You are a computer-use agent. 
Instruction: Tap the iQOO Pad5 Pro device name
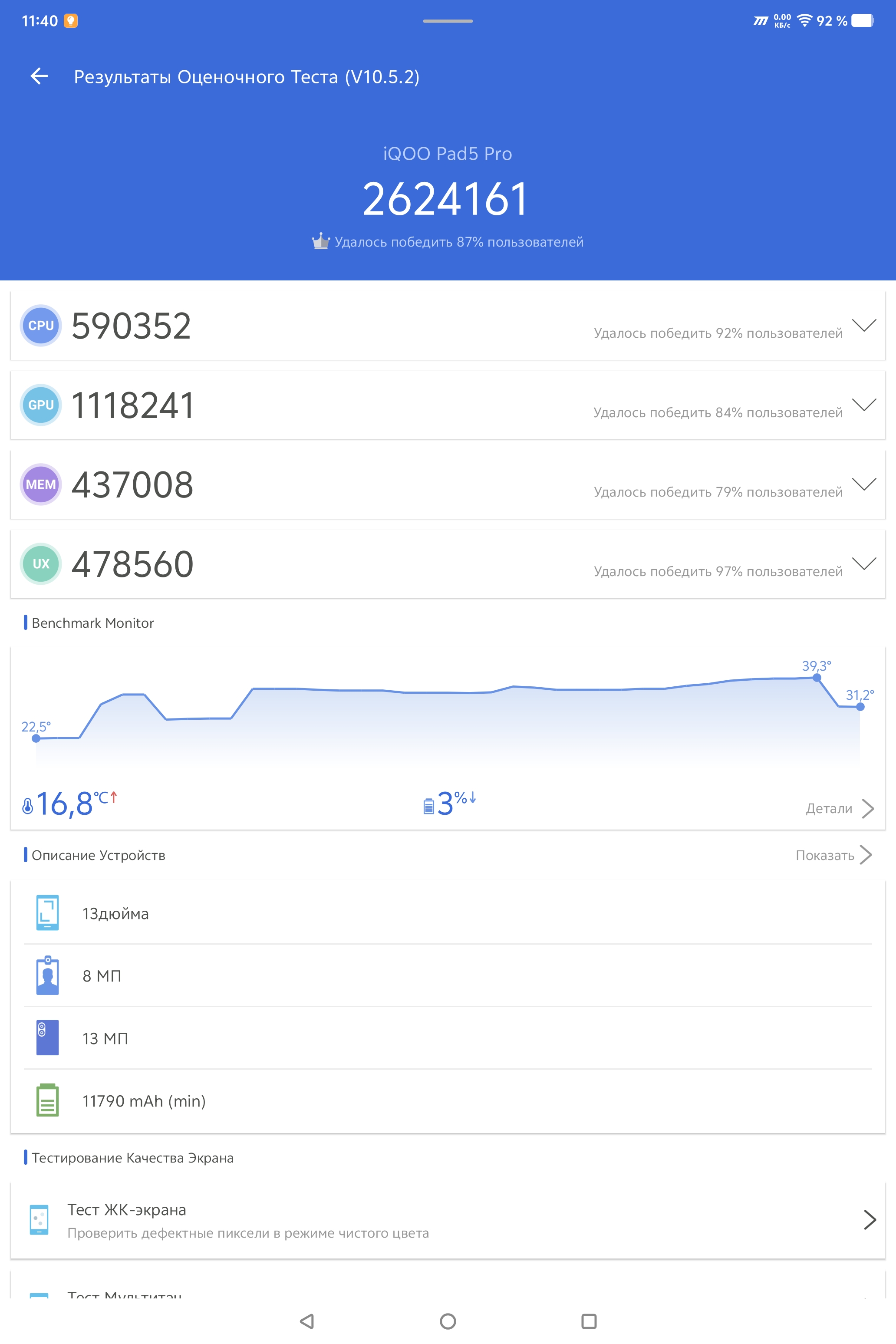tap(448, 154)
